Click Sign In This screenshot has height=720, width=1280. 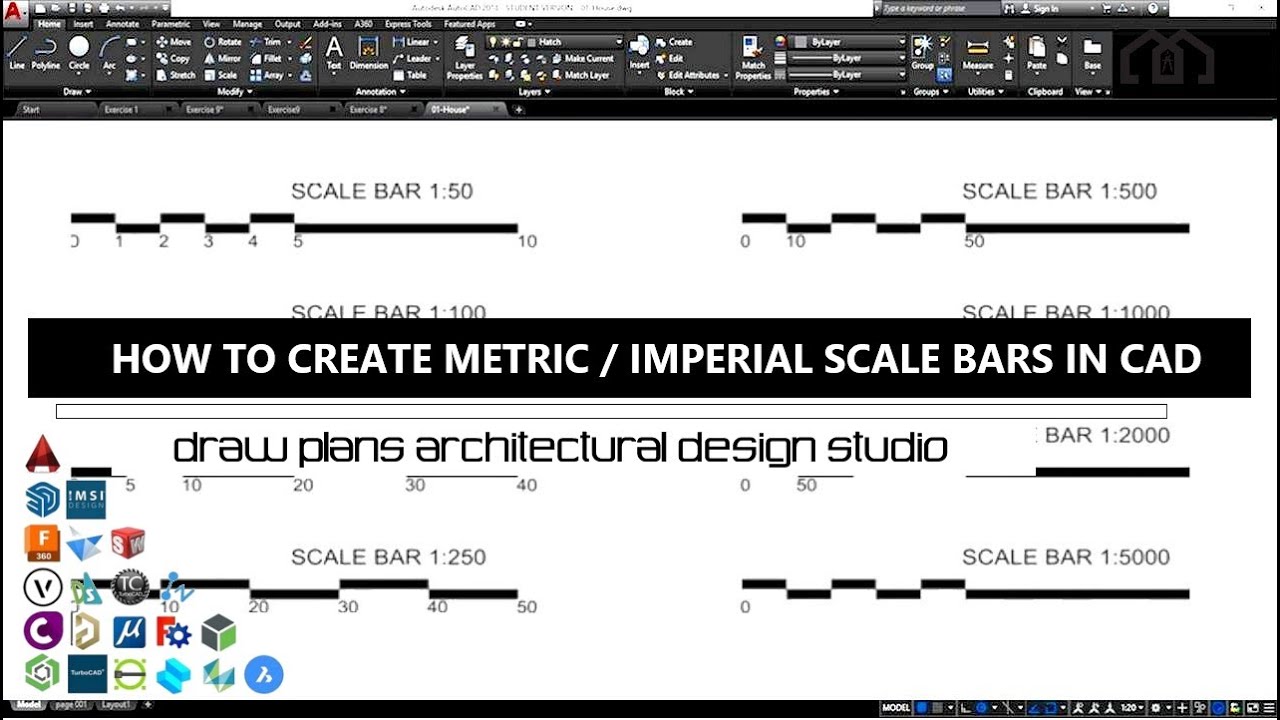point(1040,8)
